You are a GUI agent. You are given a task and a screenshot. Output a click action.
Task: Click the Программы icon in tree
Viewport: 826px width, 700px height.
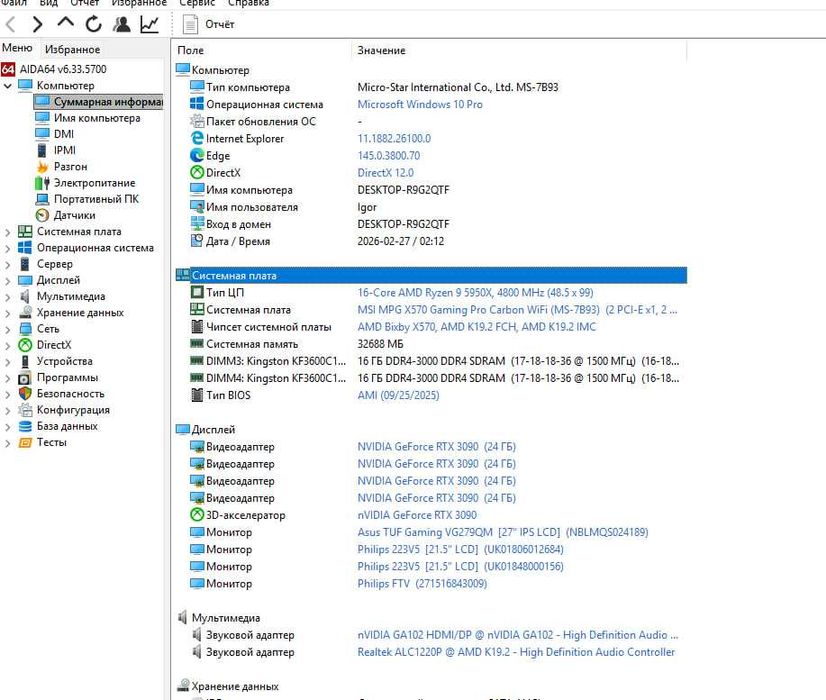click(25, 378)
